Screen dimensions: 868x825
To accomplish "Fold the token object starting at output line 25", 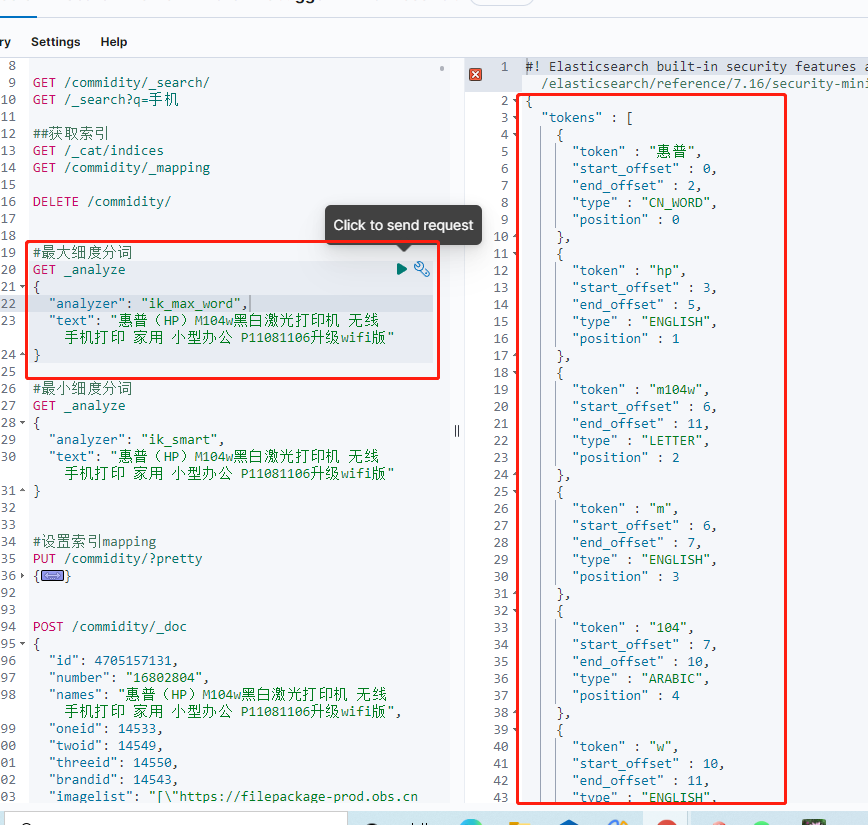I will [515, 492].
